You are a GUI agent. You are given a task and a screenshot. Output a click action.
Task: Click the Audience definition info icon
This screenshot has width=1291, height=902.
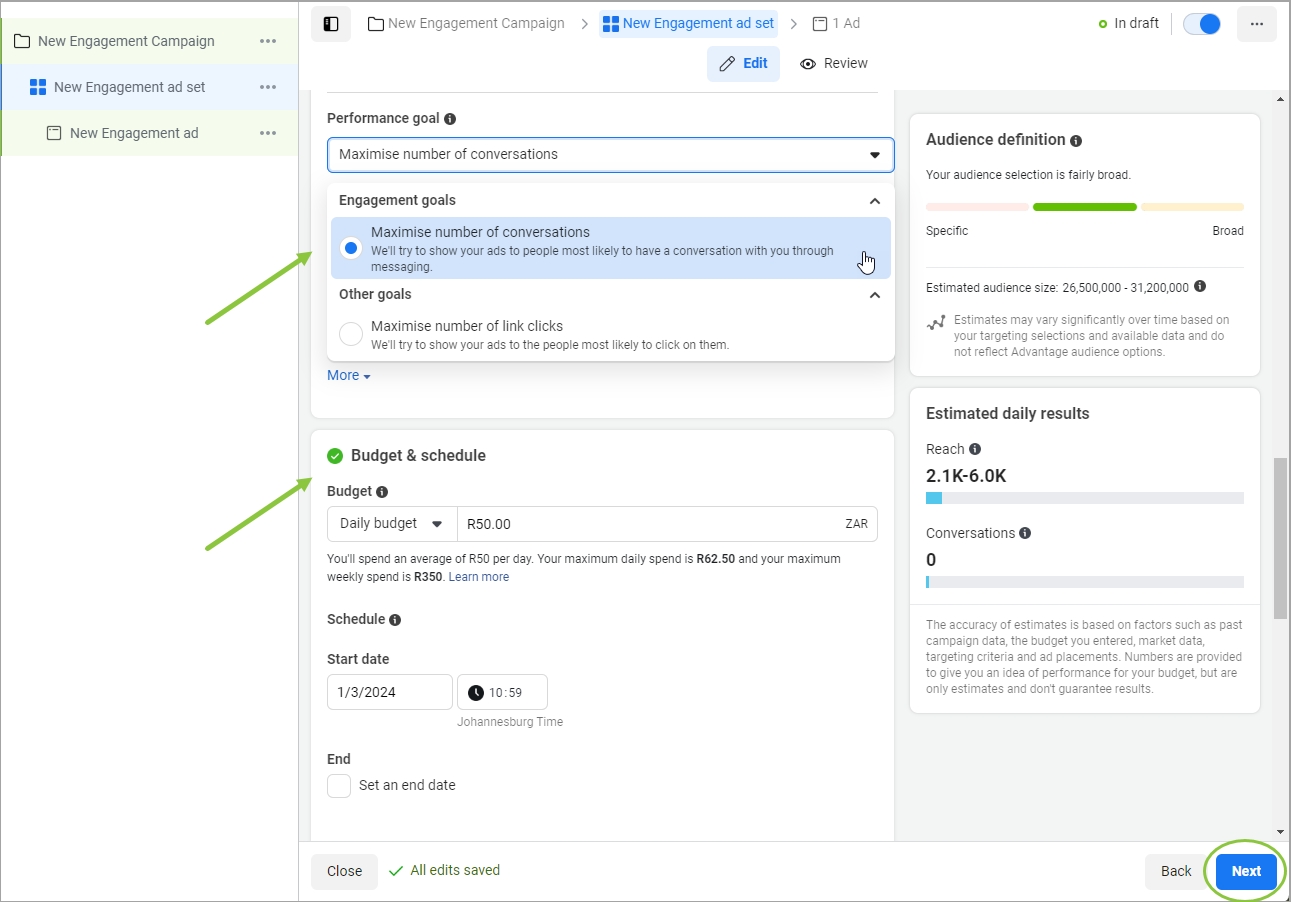(1075, 141)
